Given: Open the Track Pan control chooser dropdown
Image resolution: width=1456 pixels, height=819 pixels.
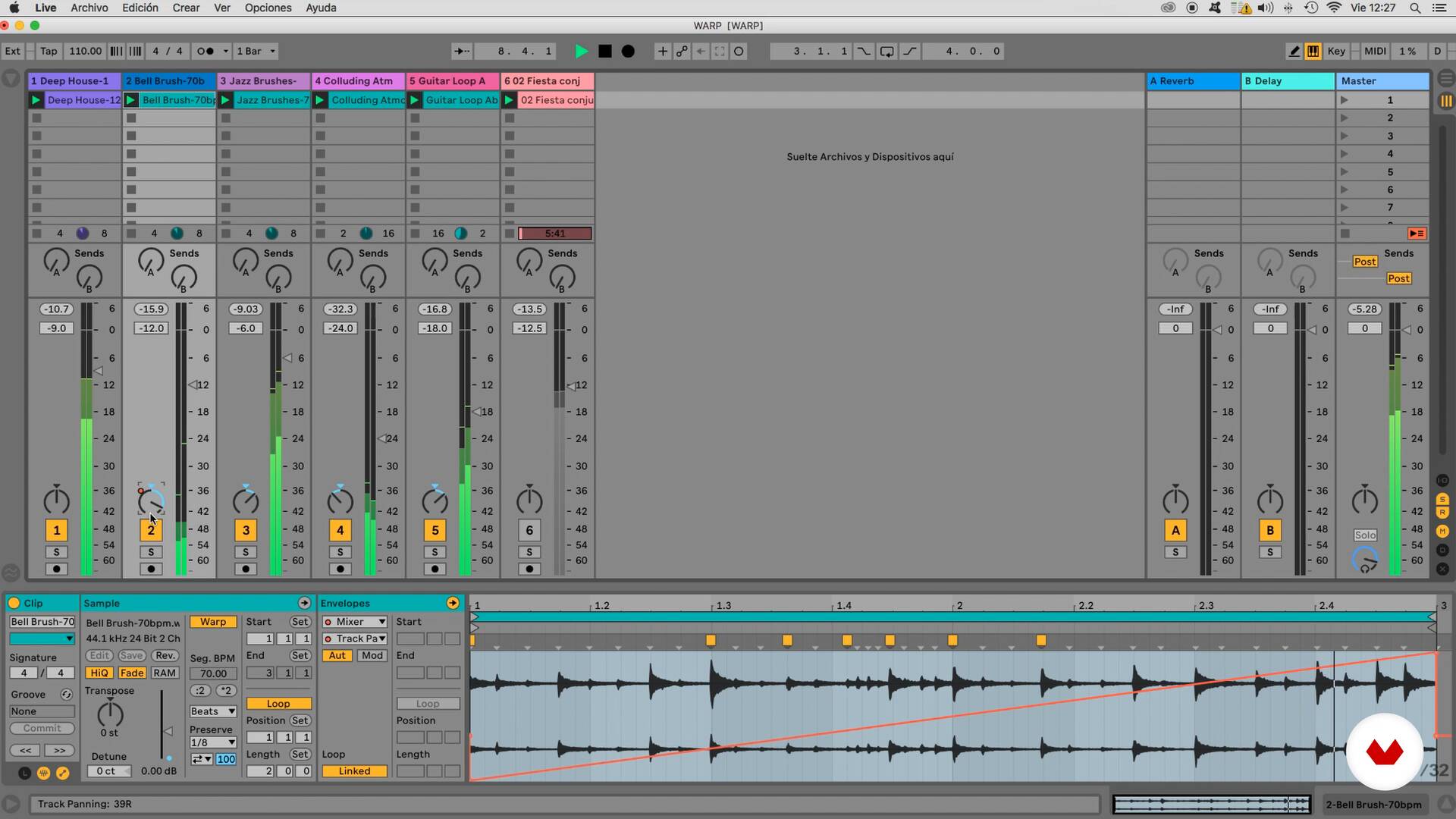Looking at the screenshot, I should coord(355,639).
